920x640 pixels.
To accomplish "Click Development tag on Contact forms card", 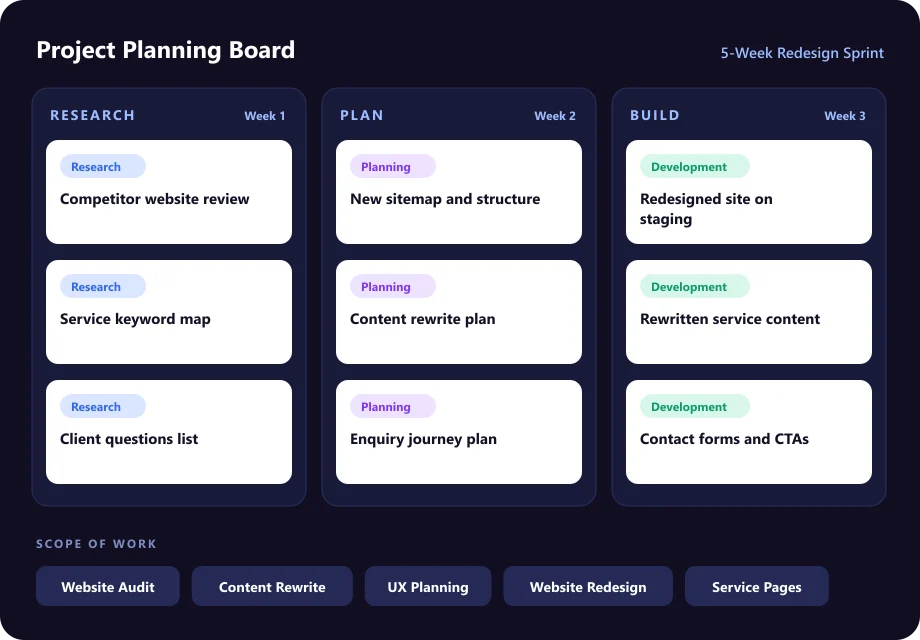I will pos(695,406).
